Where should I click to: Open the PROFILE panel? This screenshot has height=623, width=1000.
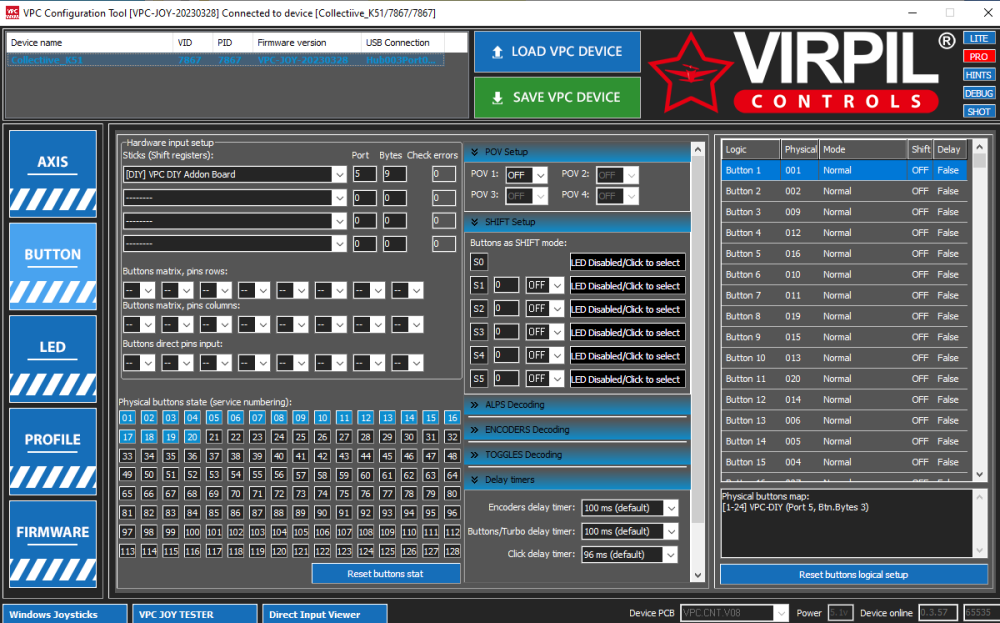52,439
